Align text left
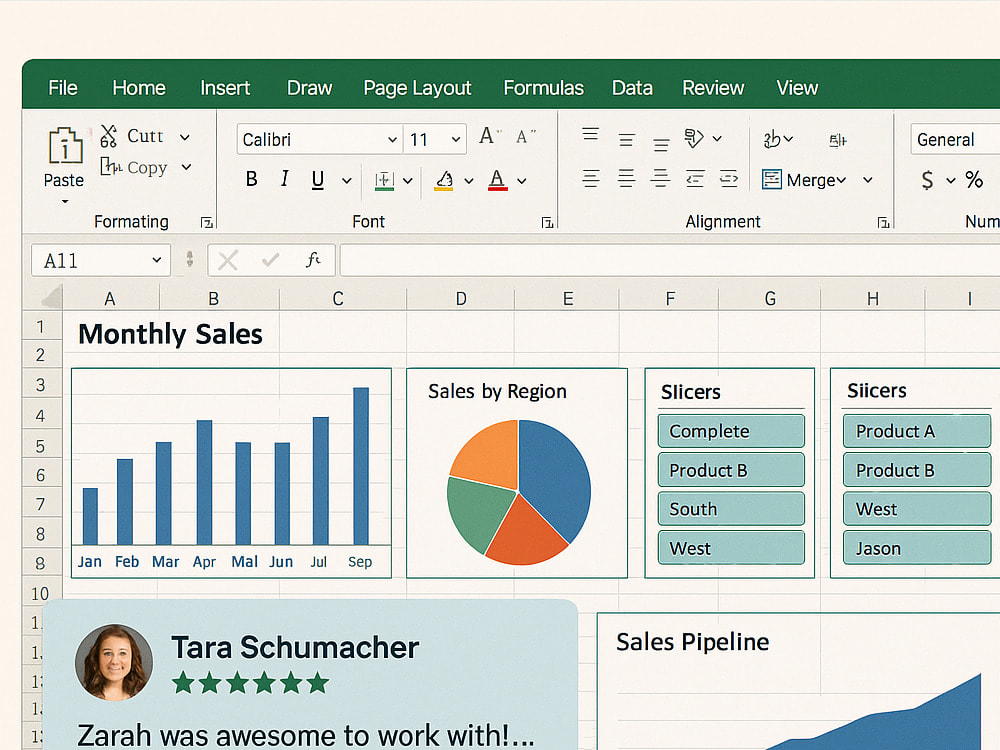This screenshot has width=1000, height=750. tap(591, 179)
